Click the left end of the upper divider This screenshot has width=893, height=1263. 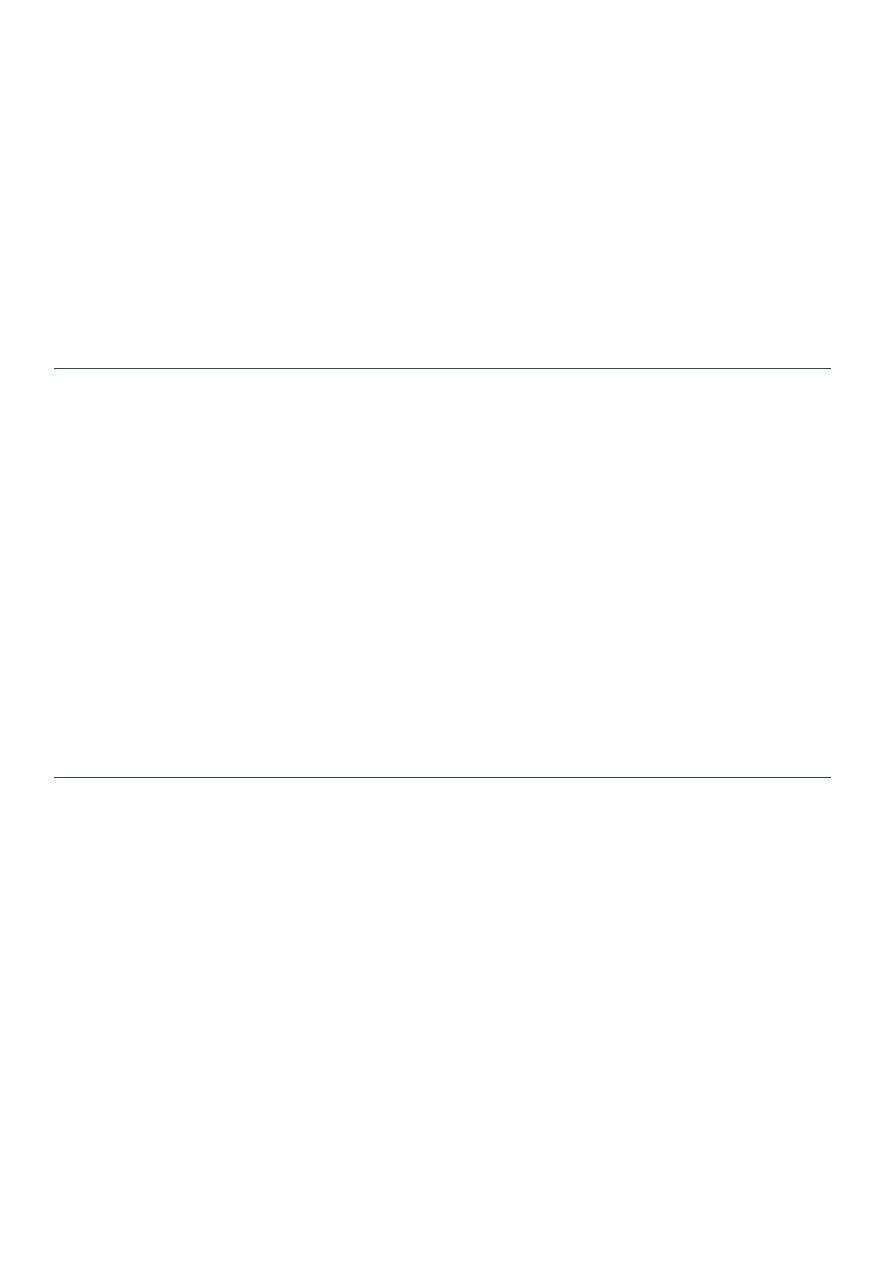click(56, 369)
